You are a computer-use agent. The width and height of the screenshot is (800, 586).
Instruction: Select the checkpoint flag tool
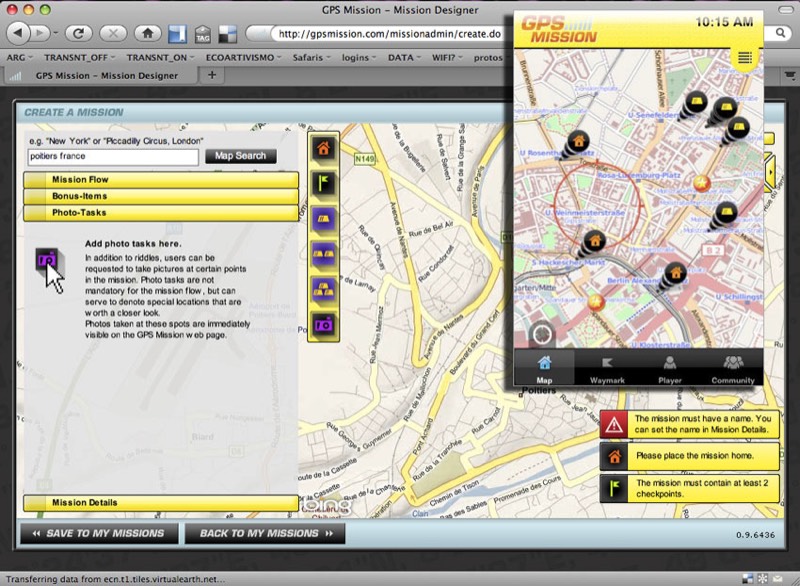pyautogui.click(x=323, y=184)
